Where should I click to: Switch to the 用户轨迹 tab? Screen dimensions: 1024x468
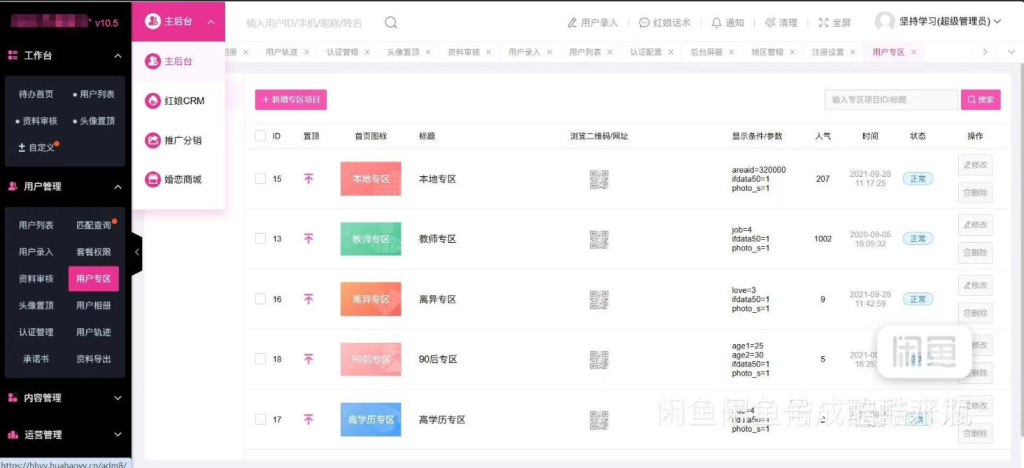point(281,52)
